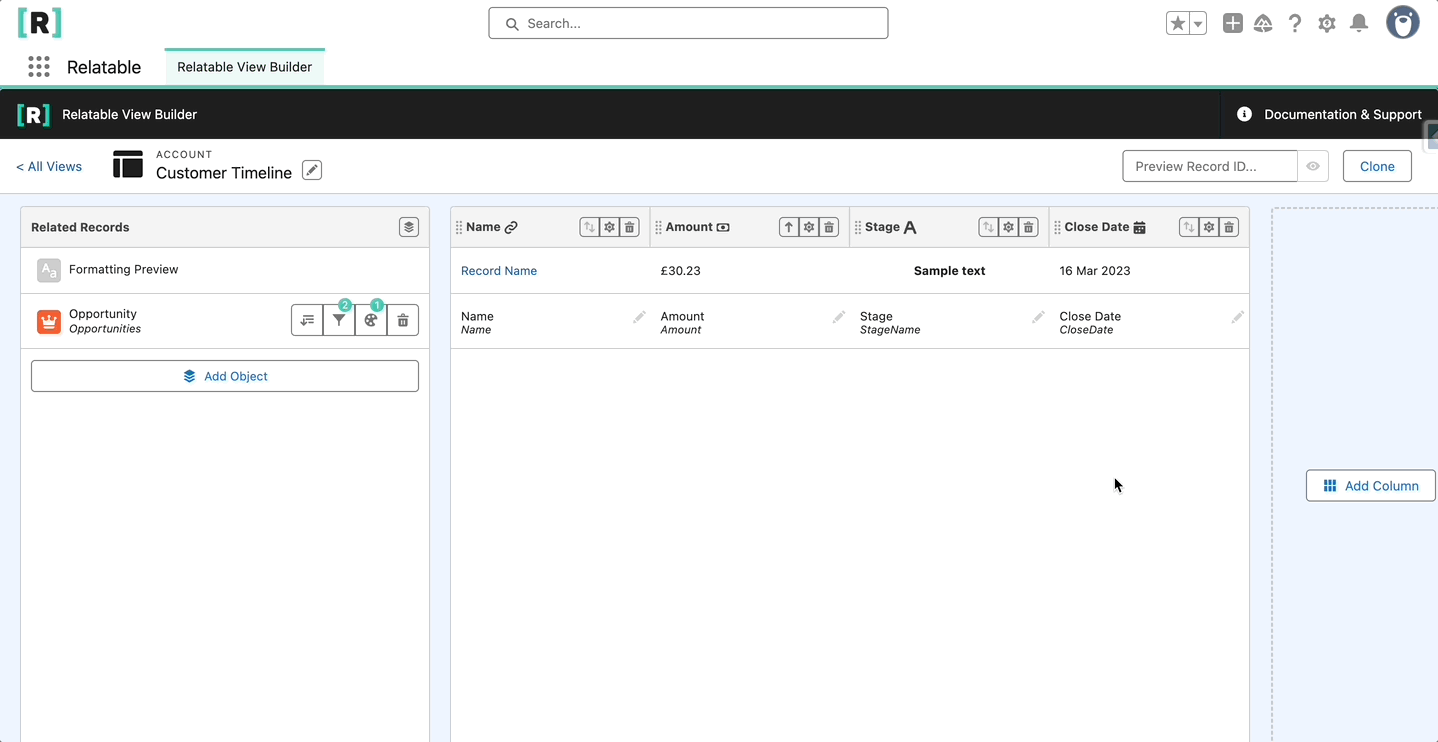The image size is (1438, 742).
Task: Open the Setup gear icon
Action: [1327, 23]
